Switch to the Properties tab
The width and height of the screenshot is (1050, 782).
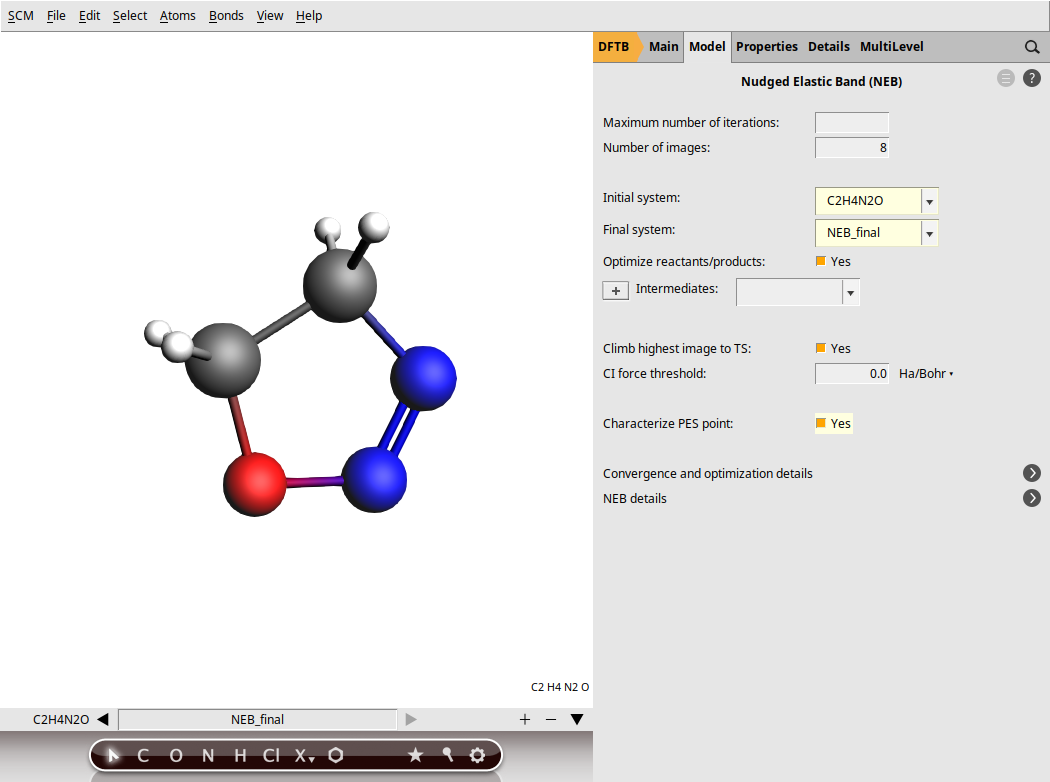coord(766,46)
